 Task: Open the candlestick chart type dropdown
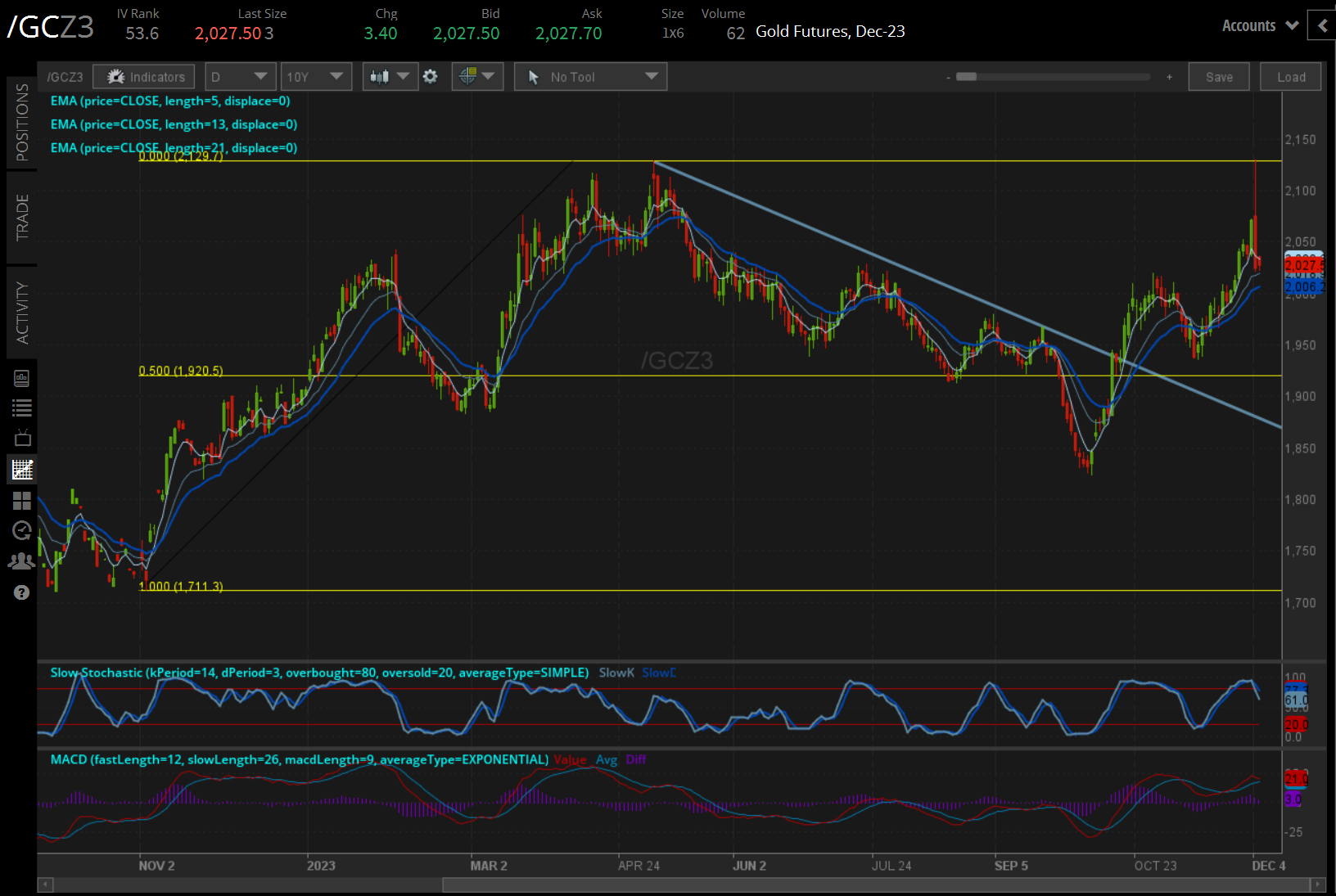(x=390, y=77)
